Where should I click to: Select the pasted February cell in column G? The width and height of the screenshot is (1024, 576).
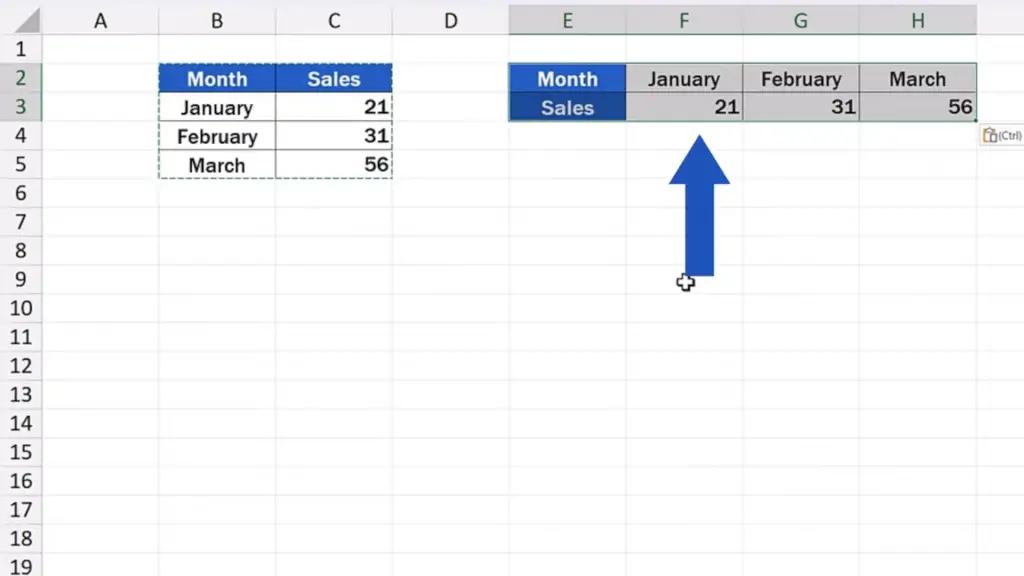[x=801, y=78]
